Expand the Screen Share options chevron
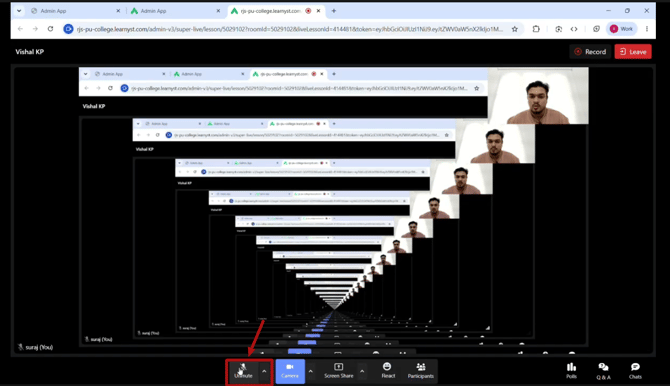Image resolution: width=670 pixels, height=386 pixels. pos(362,371)
